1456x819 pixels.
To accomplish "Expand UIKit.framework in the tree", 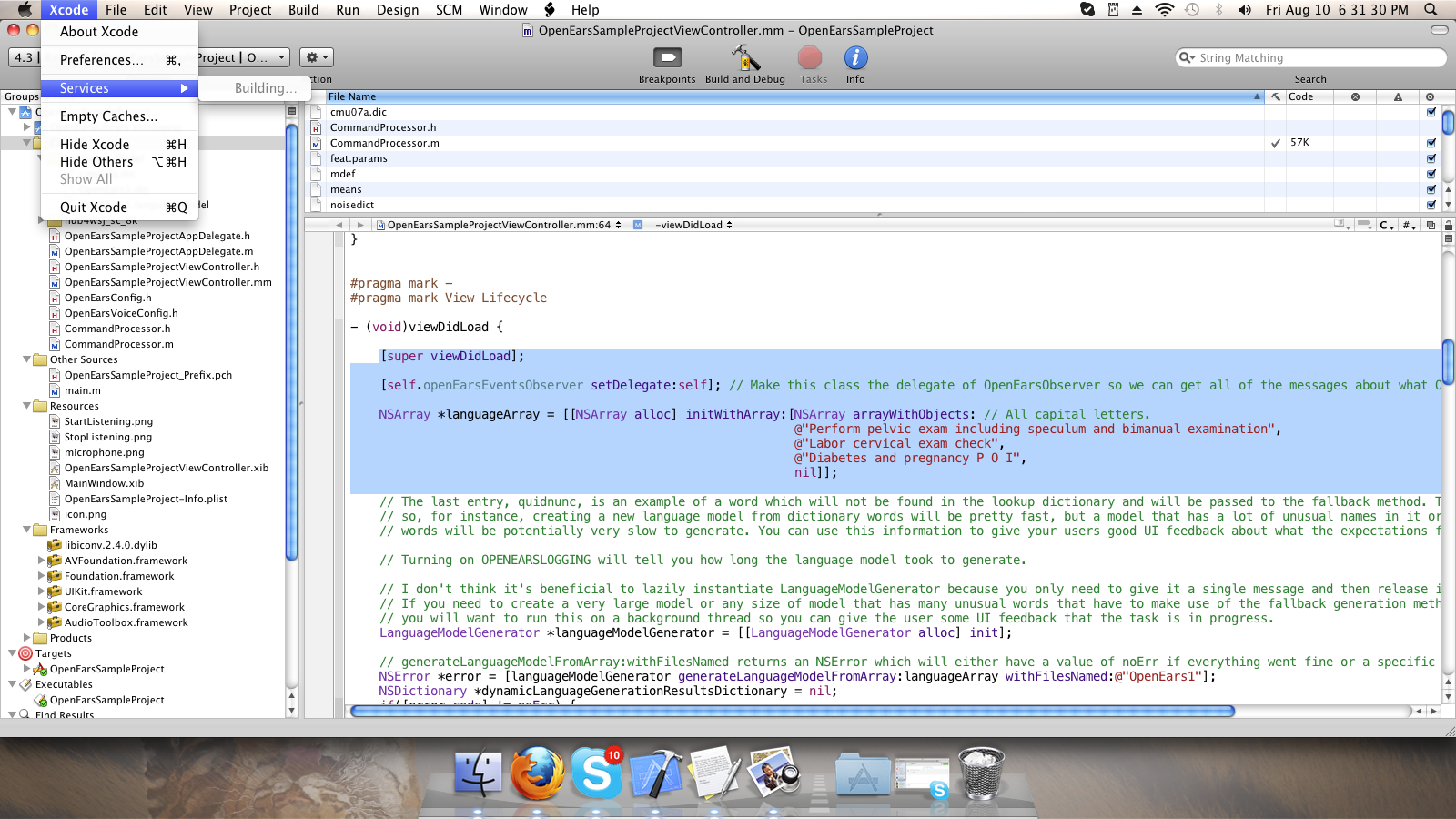I will pyautogui.click(x=41, y=591).
